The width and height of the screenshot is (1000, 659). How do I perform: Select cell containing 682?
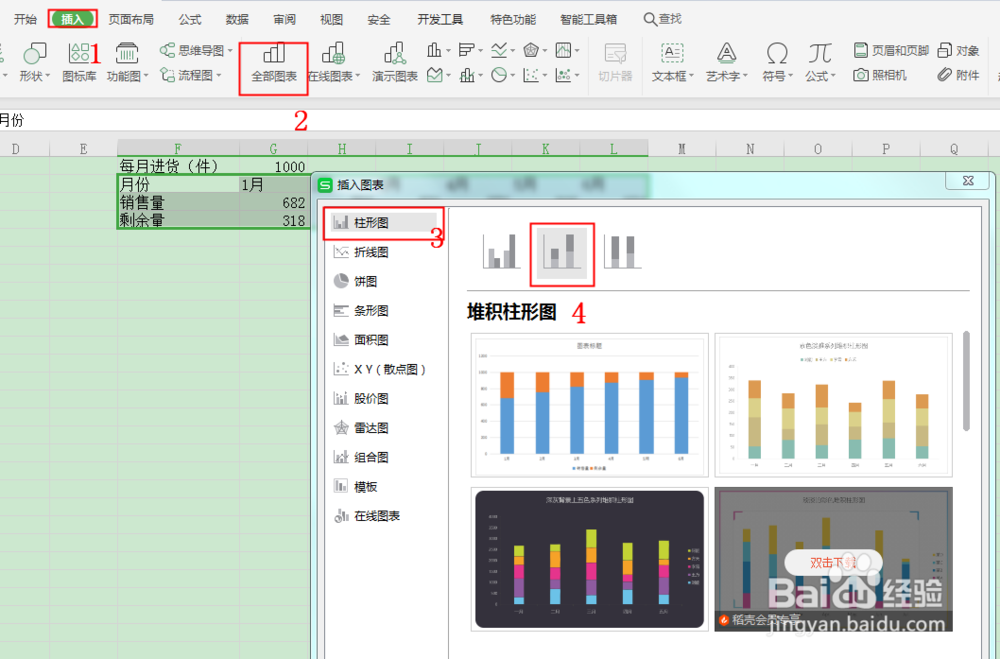point(274,203)
